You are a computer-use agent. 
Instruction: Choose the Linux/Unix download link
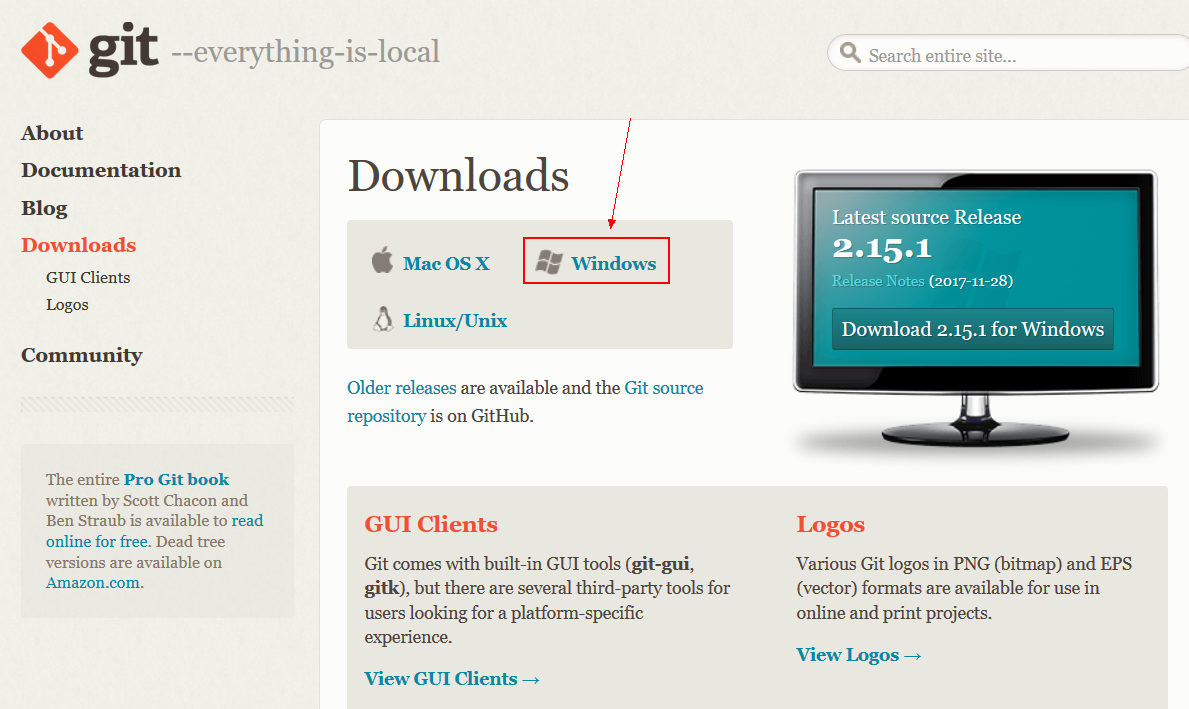(x=455, y=321)
